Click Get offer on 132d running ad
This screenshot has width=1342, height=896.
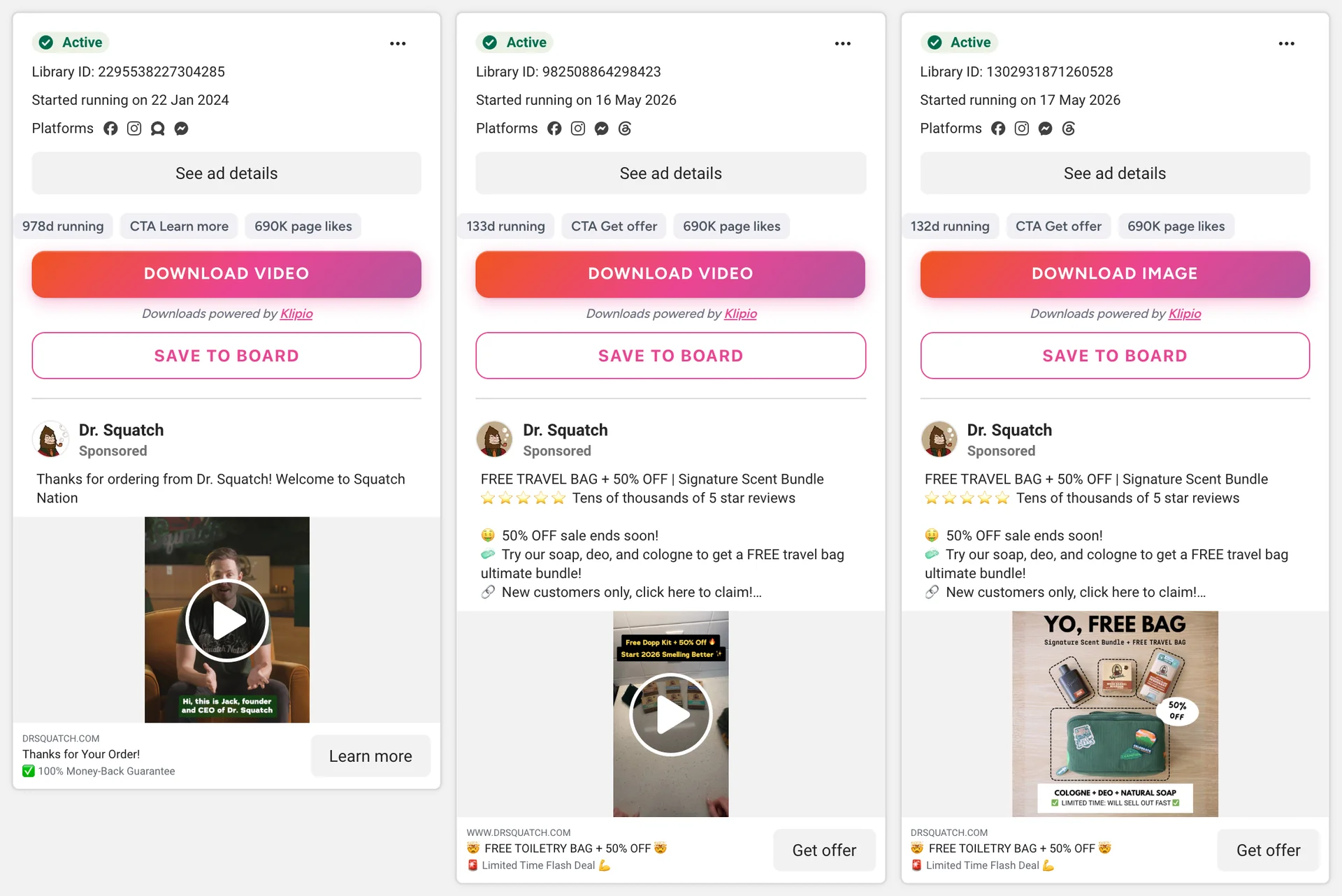[1268, 851]
